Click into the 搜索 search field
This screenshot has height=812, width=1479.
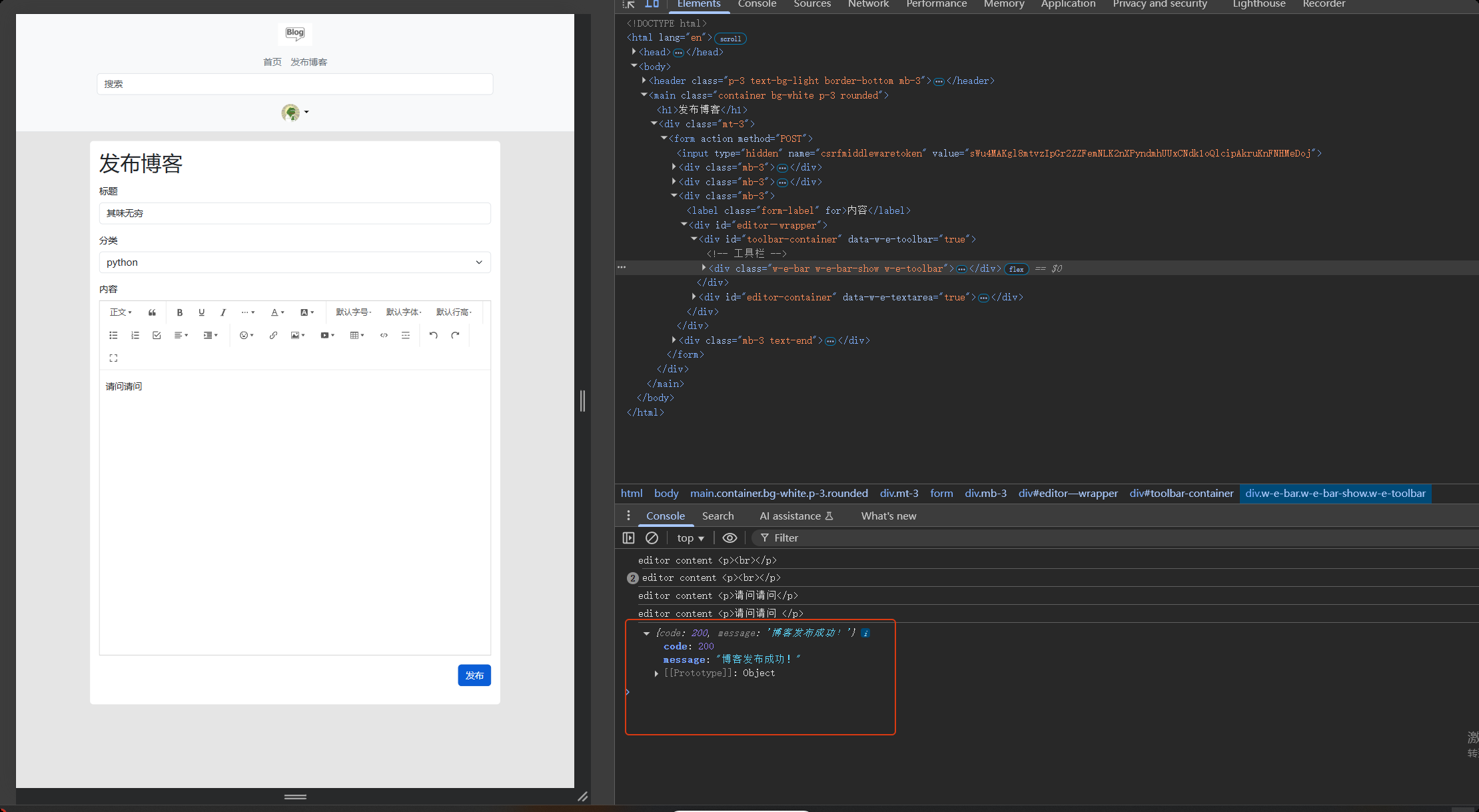294,84
